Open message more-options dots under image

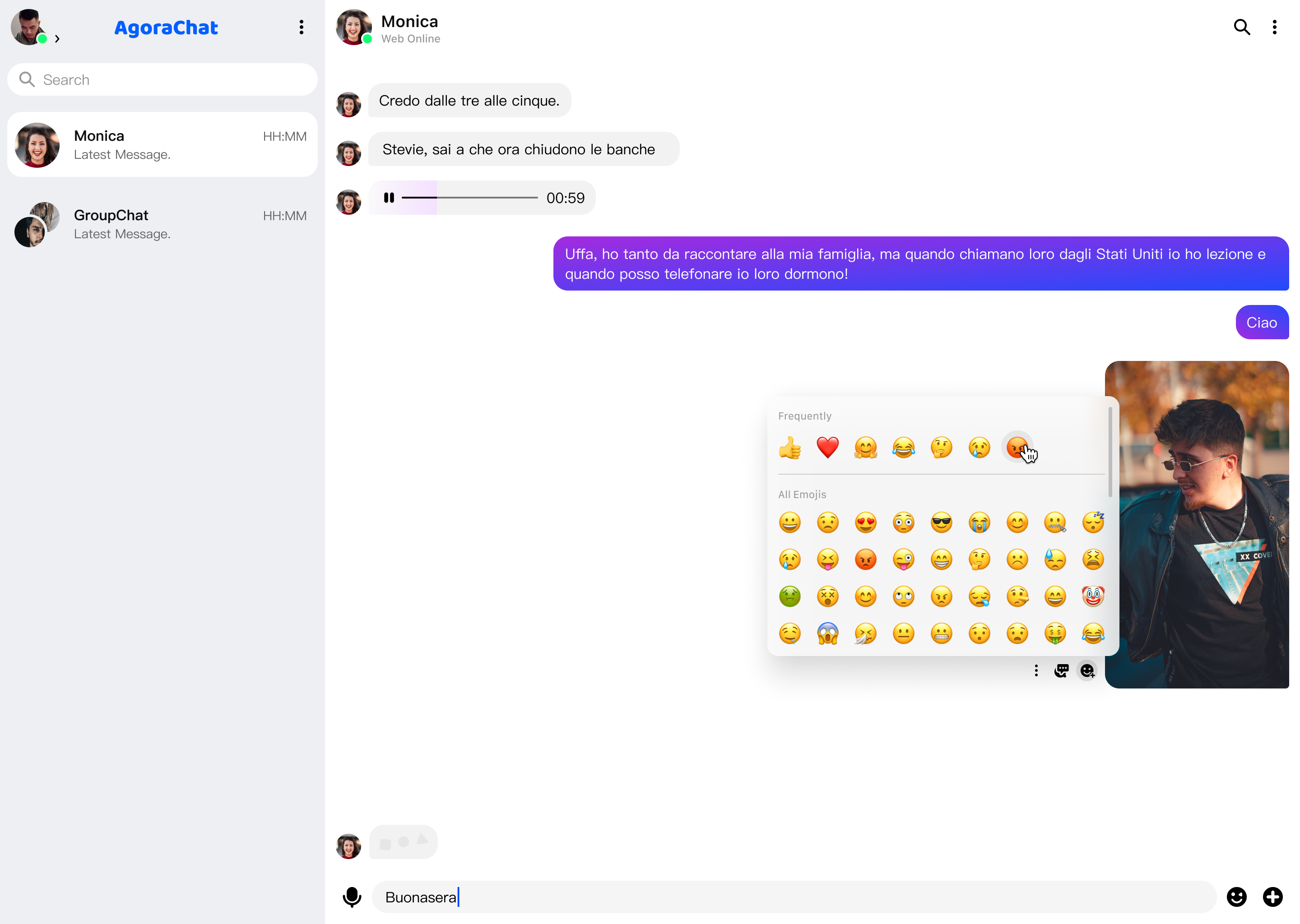tap(1036, 671)
